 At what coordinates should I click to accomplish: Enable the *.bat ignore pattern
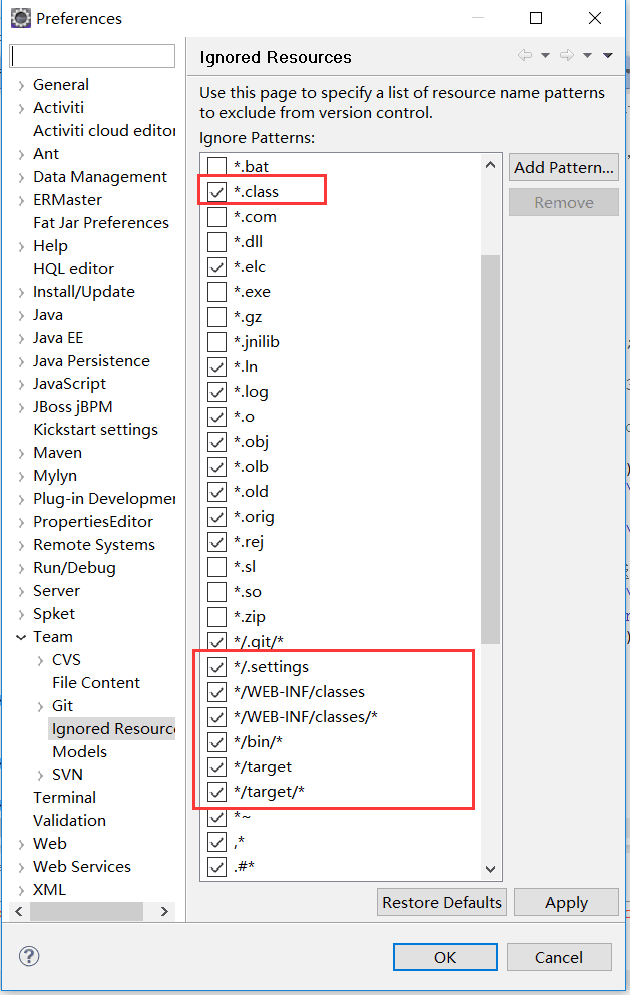coord(217,166)
